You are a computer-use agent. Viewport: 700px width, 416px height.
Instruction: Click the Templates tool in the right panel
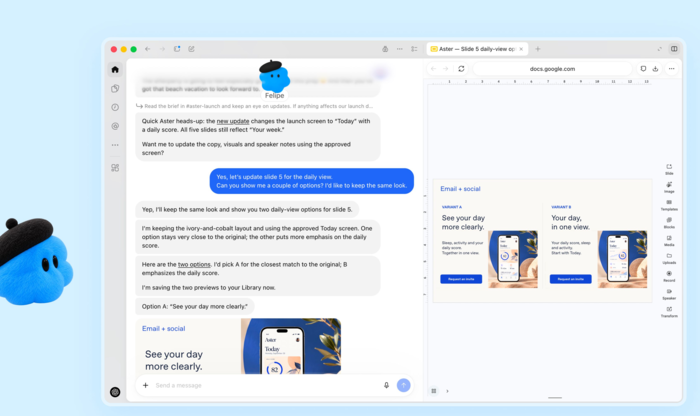coord(669,205)
